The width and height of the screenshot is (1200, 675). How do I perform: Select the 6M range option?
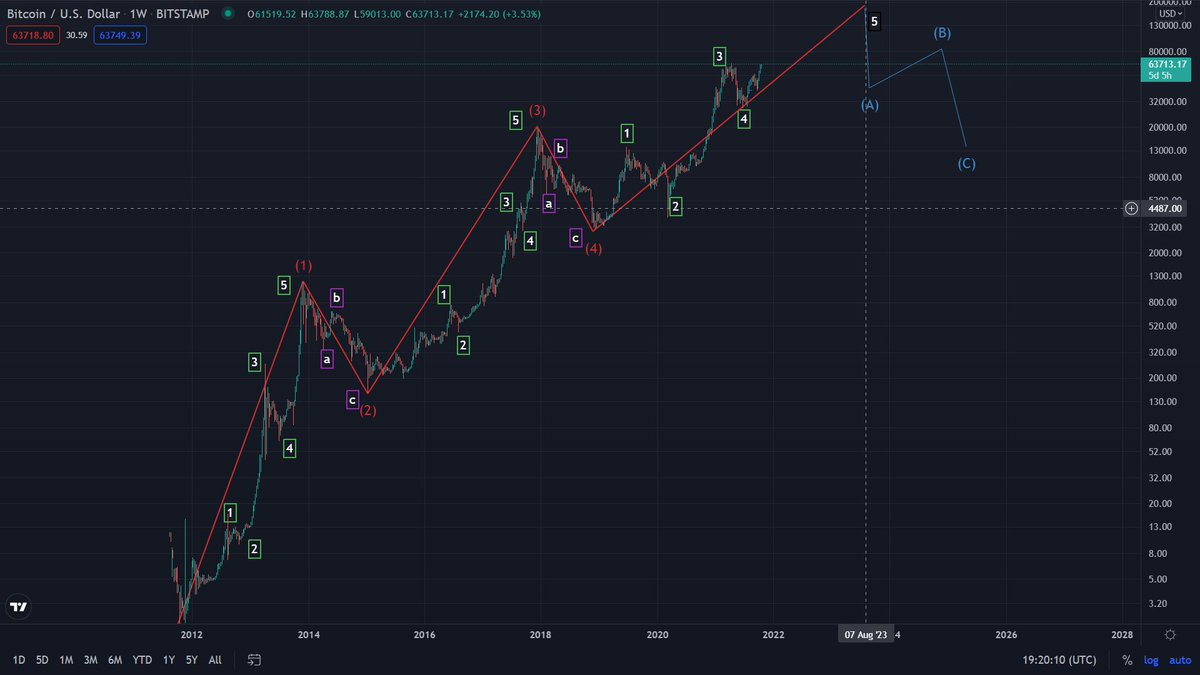pos(114,660)
